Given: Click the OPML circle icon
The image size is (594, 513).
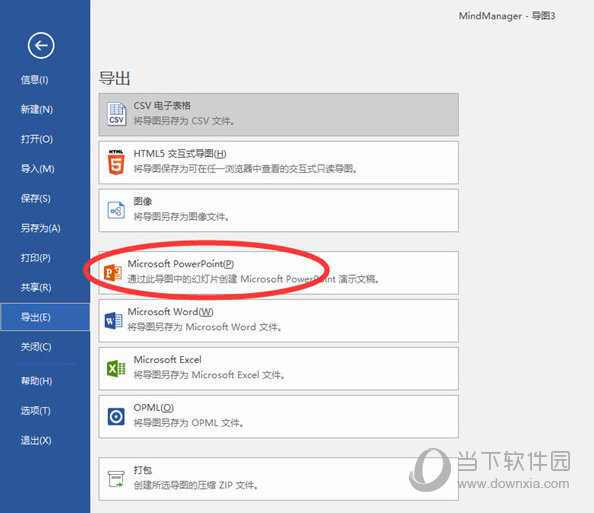Looking at the screenshot, I should click(116, 417).
